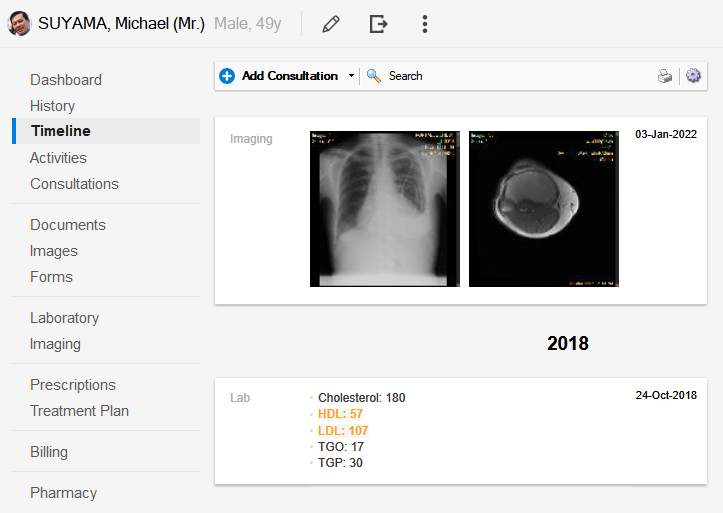Click the patient profile photo
Screen dimensions: 723x513
coord(19,24)
